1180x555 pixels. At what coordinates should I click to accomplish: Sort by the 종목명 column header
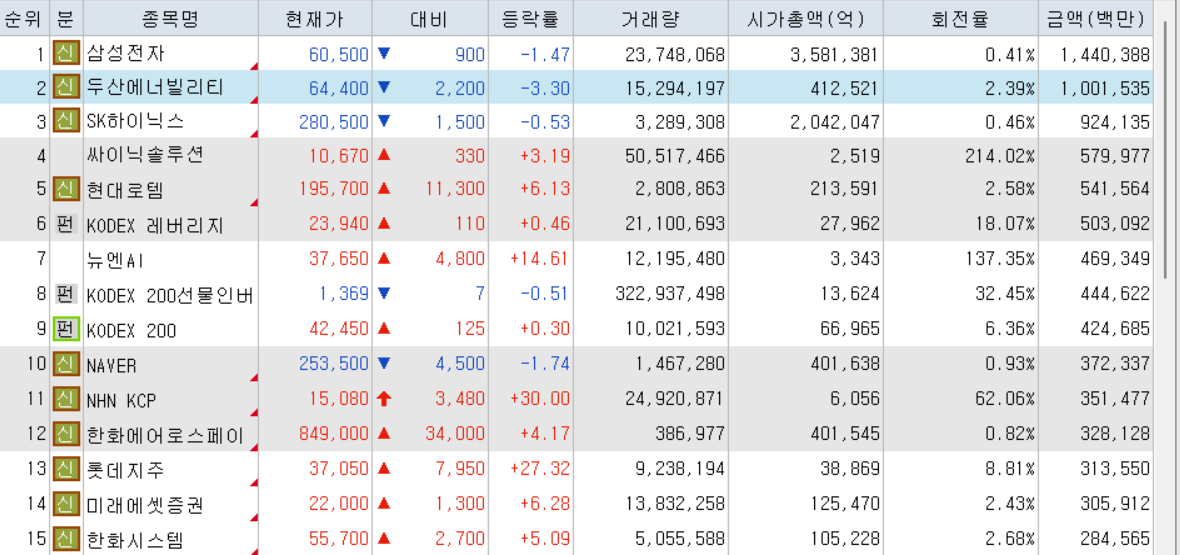pos(171,19)
